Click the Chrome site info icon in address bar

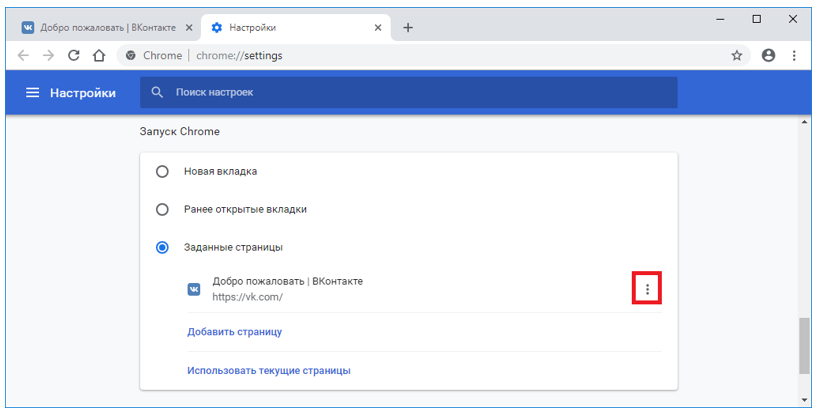[x=131, y=55]
